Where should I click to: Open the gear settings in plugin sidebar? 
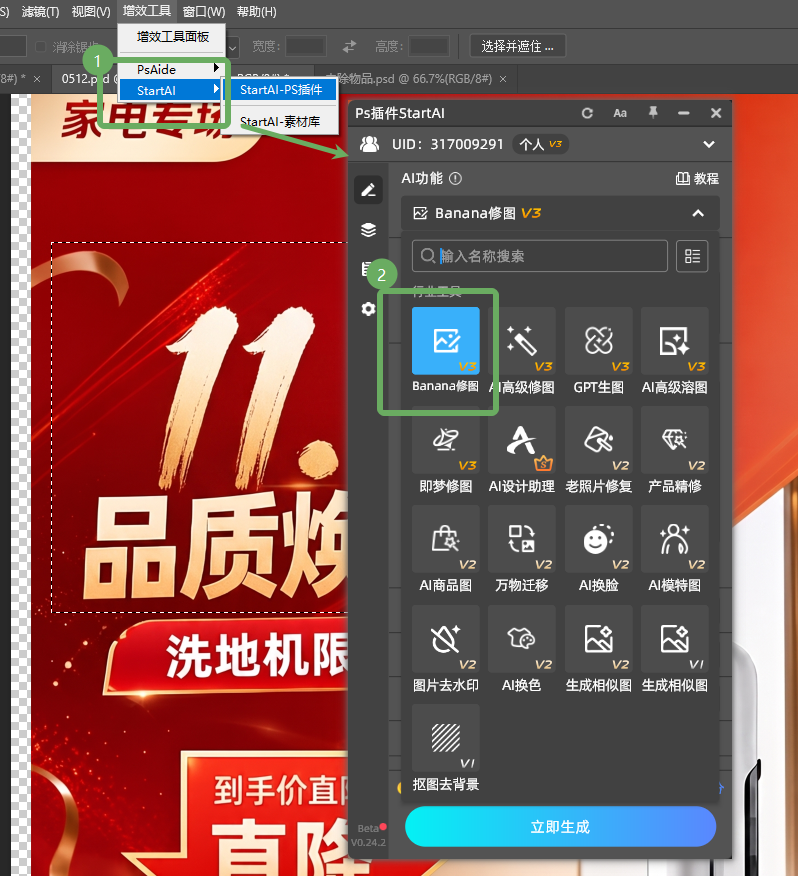tap(368, 309)
